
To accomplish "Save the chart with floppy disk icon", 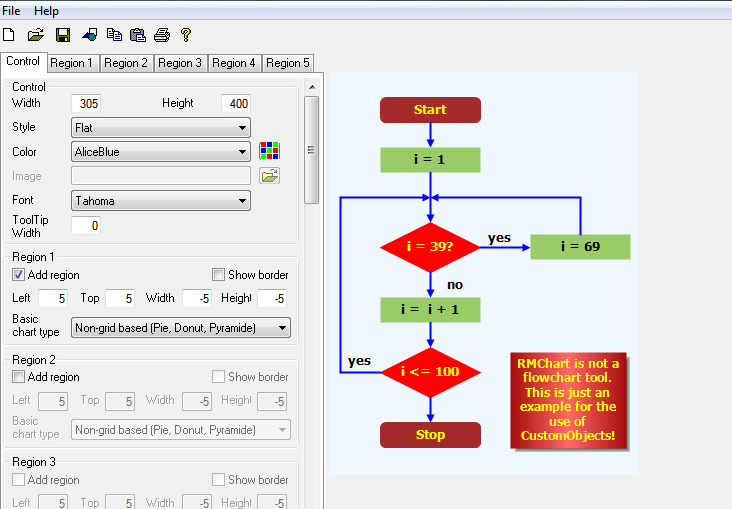I will tap(63, 35).
